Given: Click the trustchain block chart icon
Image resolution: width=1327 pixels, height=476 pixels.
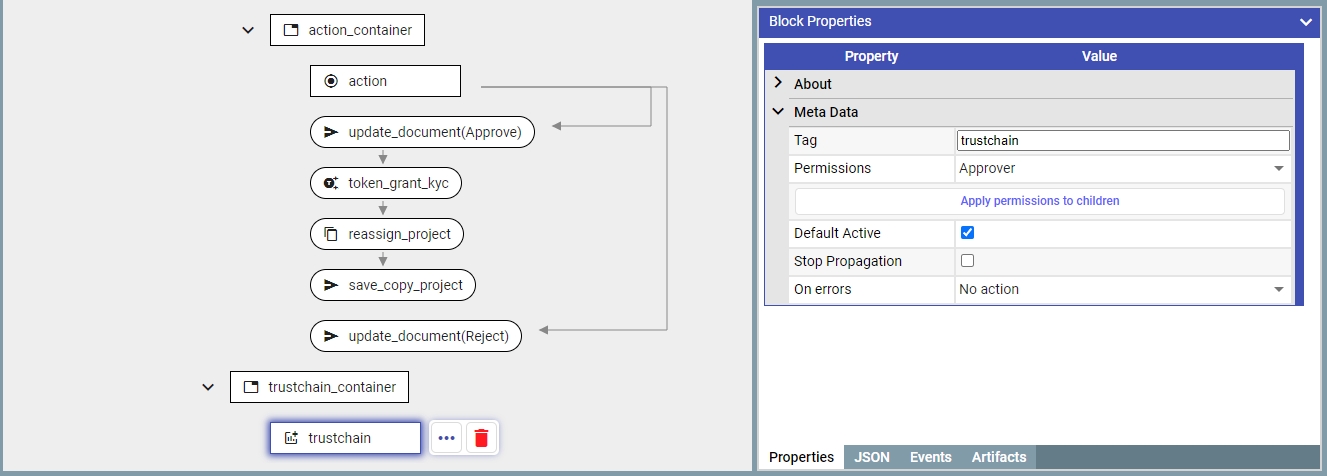Looking at the screenshot, I should pyautogui.click(x=291, y=438).
